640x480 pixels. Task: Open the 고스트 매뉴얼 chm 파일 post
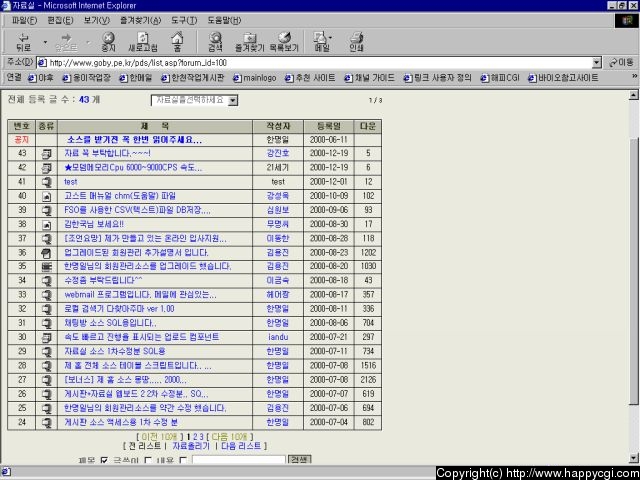point(120,196)
